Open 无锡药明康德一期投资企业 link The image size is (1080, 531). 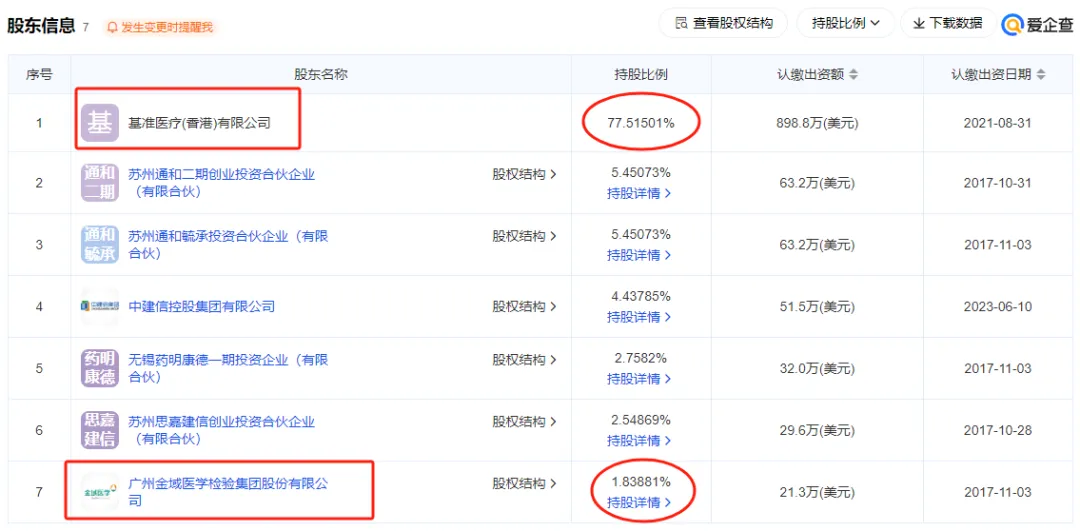point(228,368)
